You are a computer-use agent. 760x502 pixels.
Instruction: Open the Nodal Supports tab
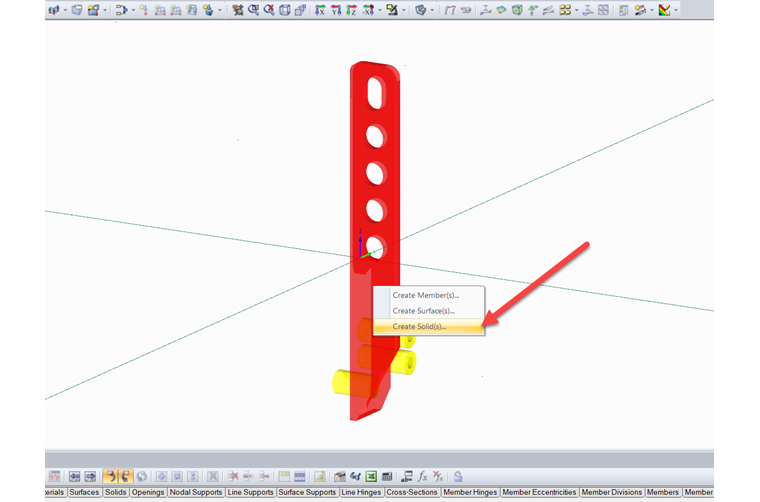pos(196,492)
